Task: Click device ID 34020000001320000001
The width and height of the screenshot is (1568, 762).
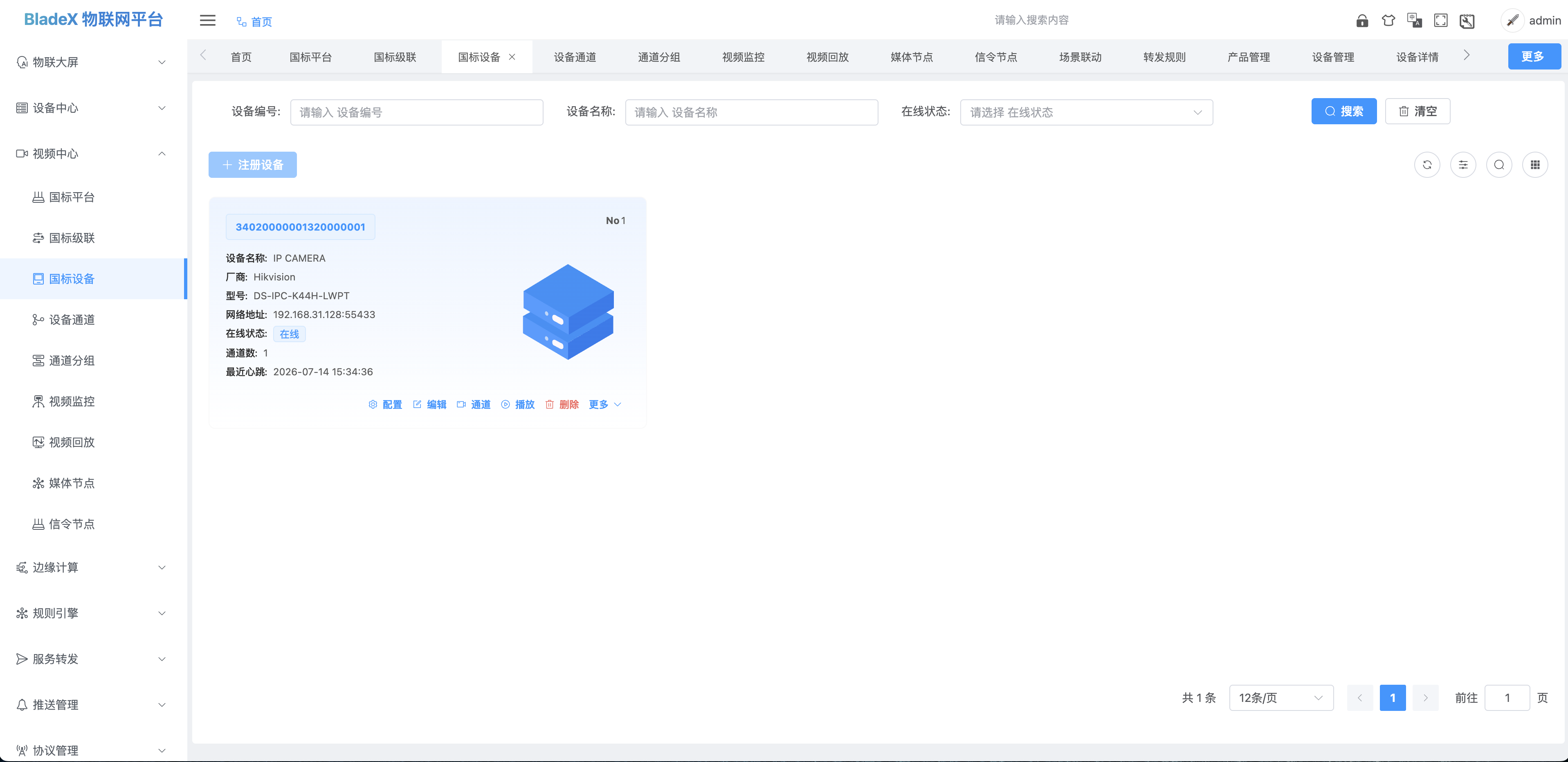Action: coord(300,227)
